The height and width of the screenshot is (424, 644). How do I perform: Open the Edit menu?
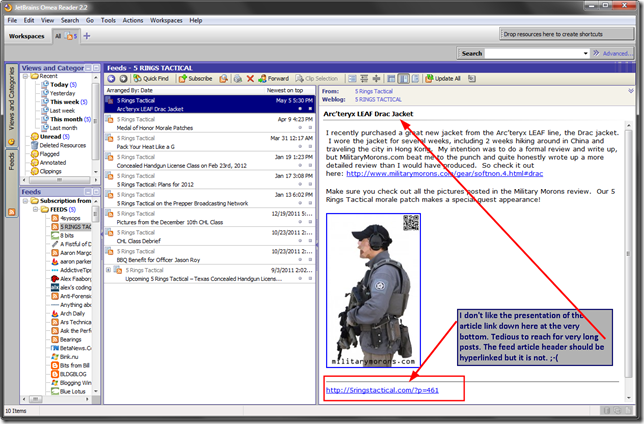click(x=29, y=20)
